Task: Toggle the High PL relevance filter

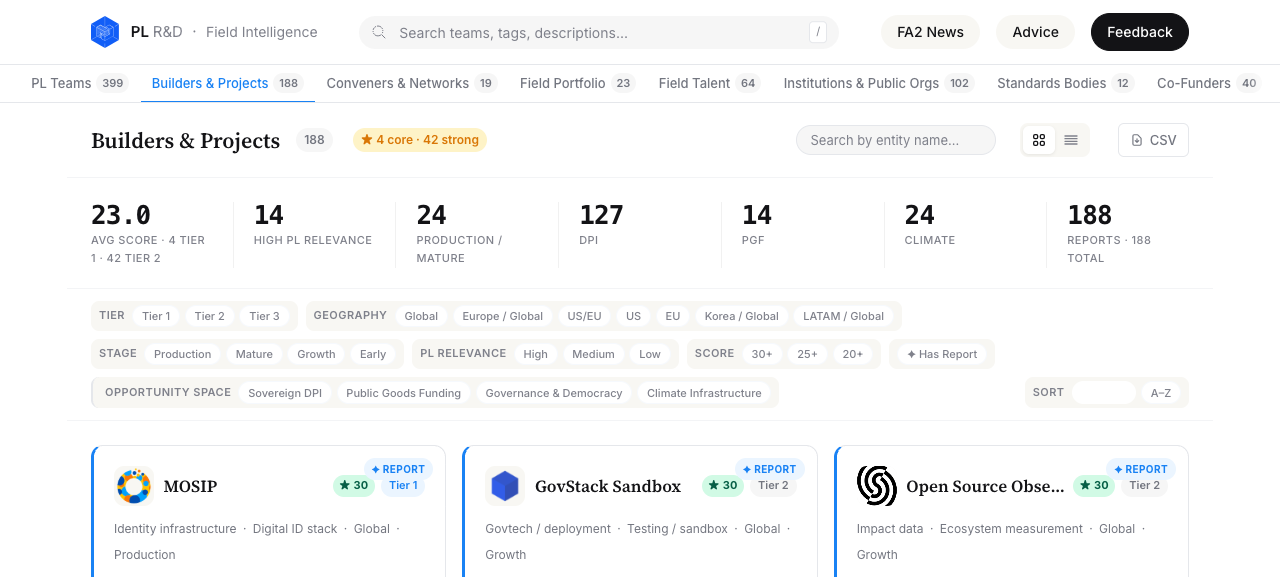Action: [x=536, y=354]
